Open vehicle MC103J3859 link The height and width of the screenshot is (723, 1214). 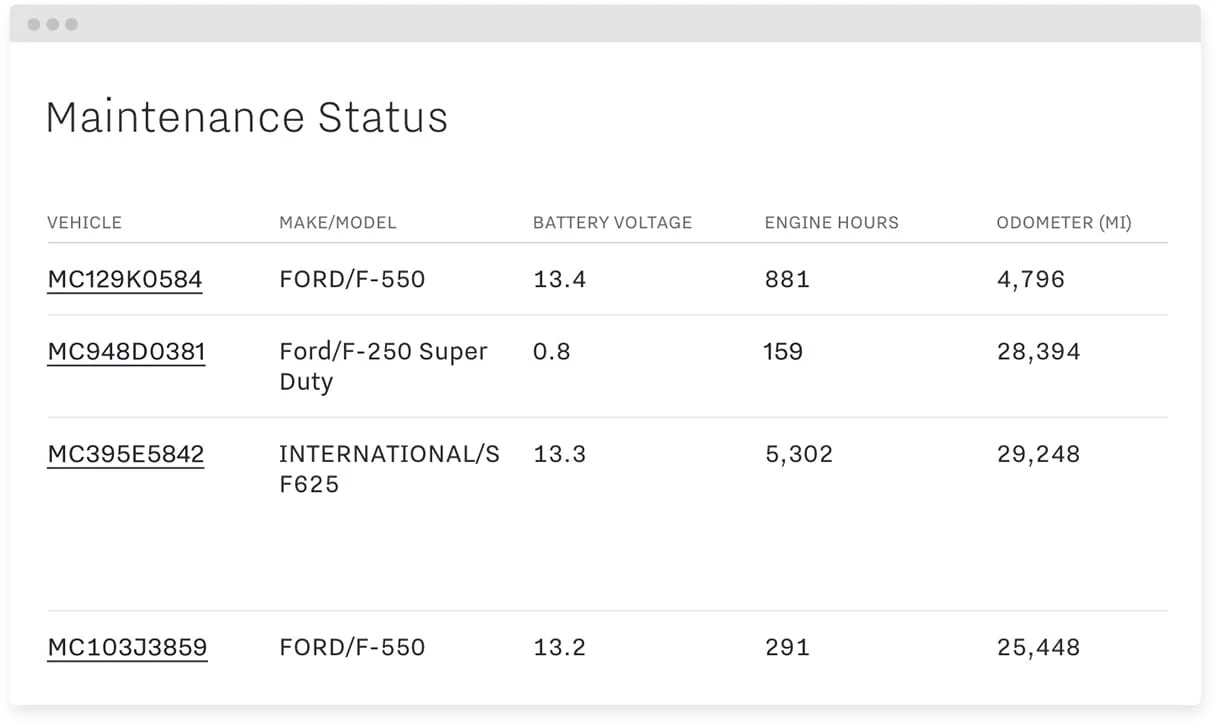[x=127, y=647]
